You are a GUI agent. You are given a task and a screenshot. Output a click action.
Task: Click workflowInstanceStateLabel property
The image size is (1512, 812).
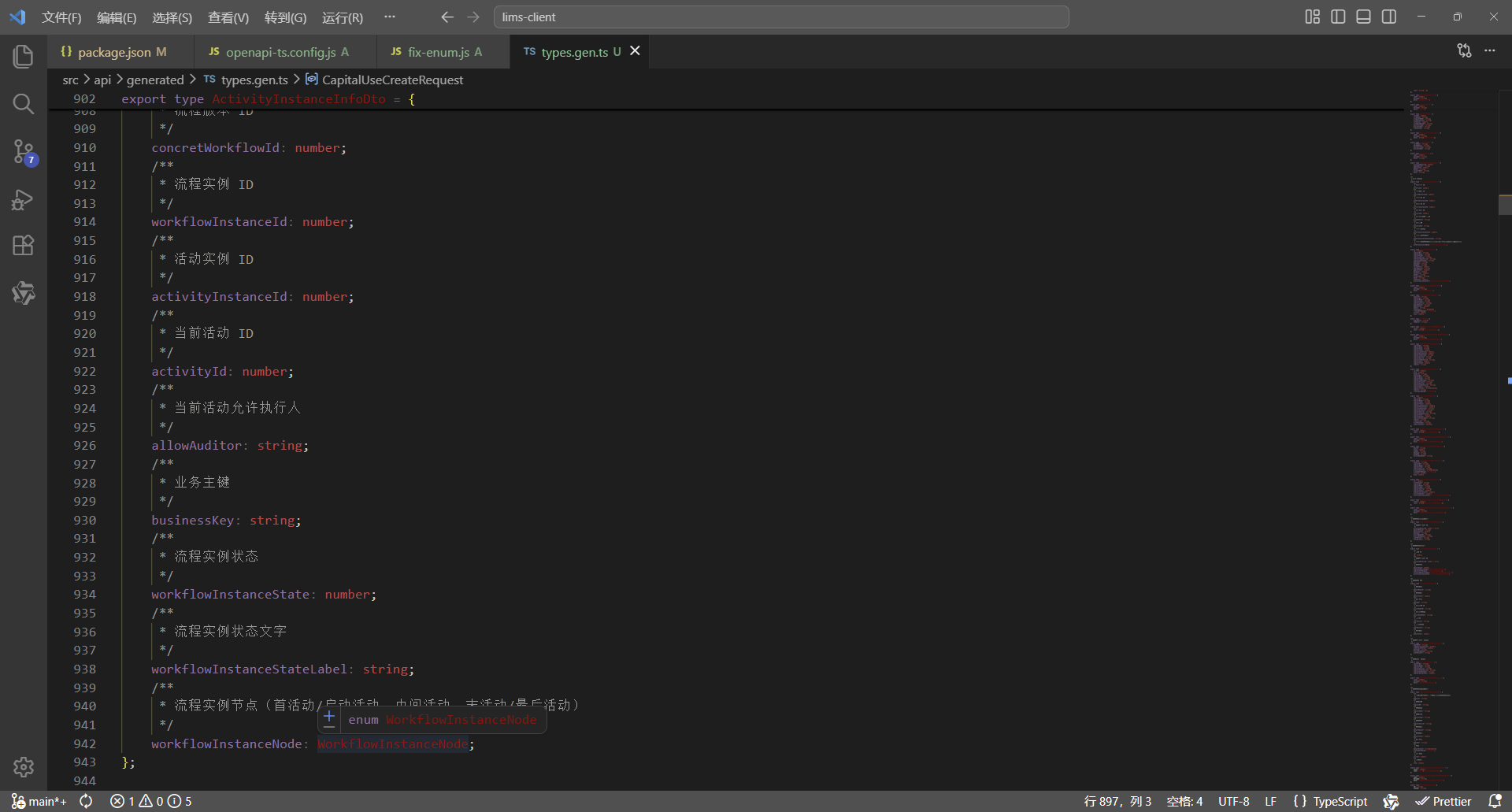[x=249, y=669]
